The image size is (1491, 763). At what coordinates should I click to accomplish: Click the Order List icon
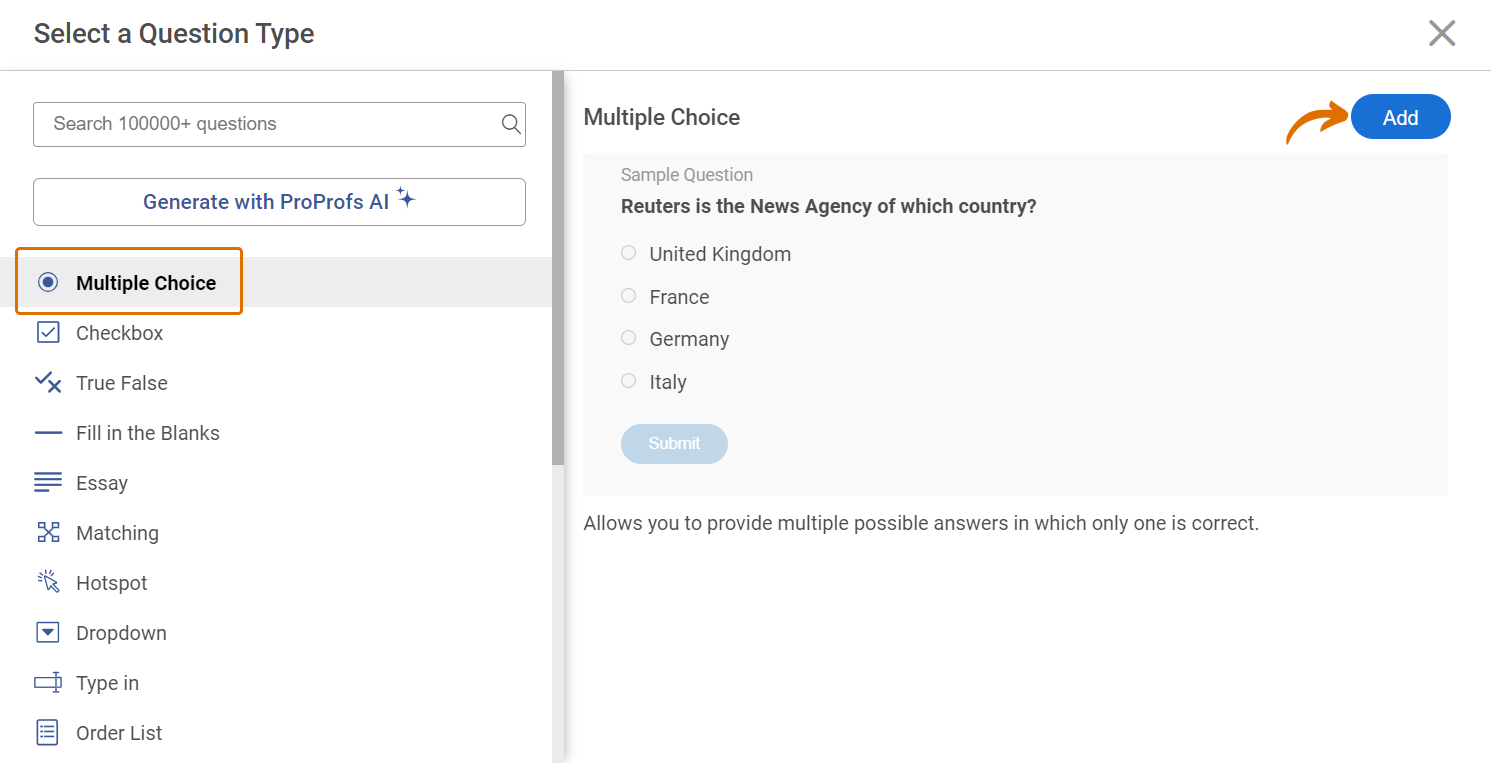[x=48, y=733]
